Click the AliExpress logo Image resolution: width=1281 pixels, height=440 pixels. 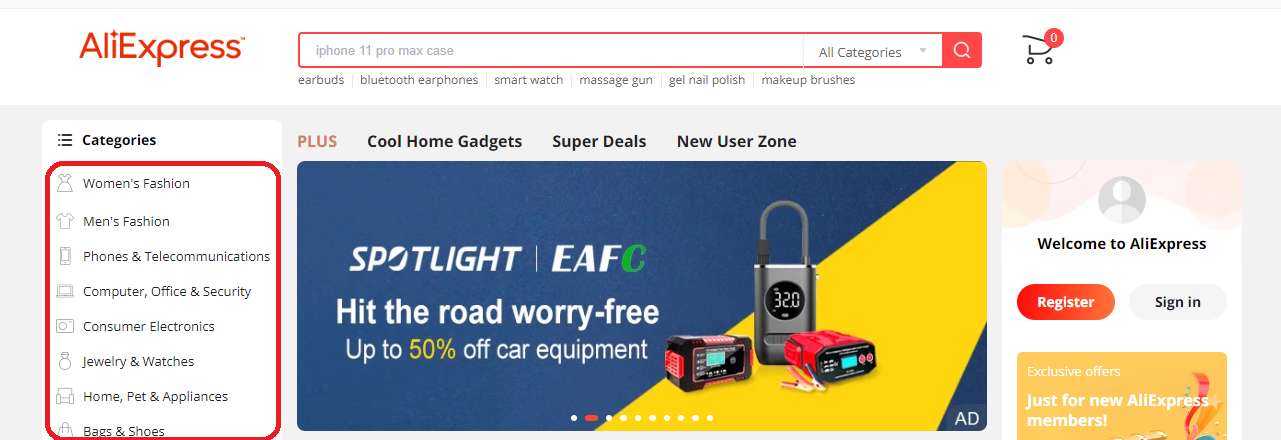pos(161,48)
